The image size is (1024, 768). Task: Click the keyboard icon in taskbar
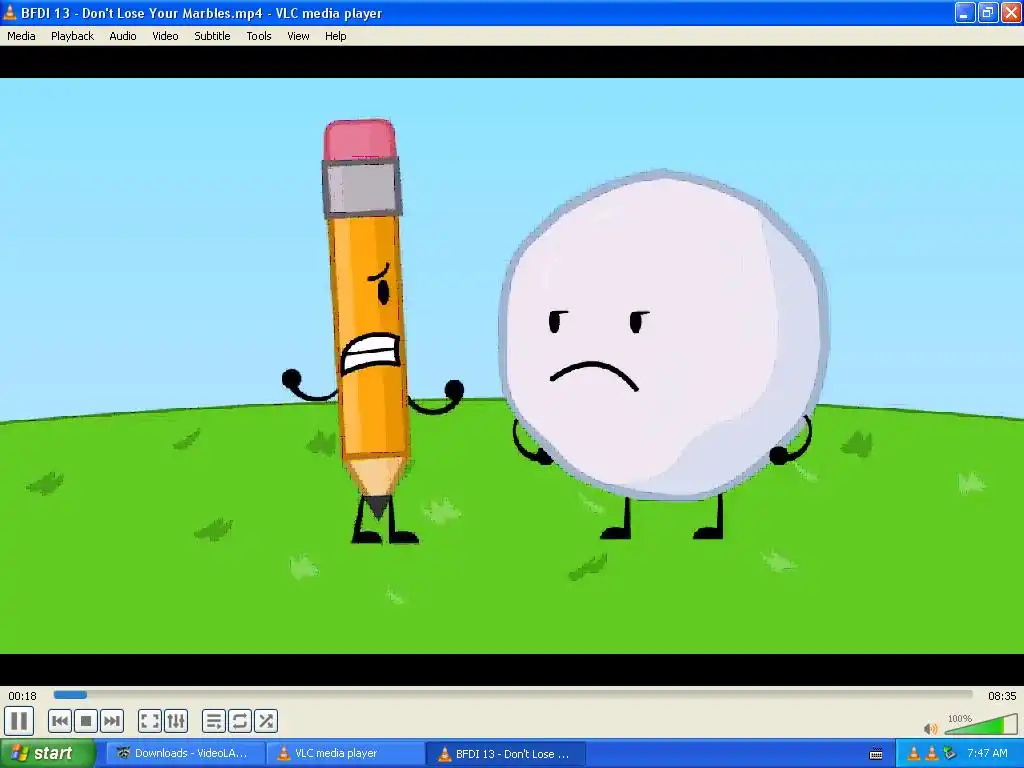coord(876,754)
